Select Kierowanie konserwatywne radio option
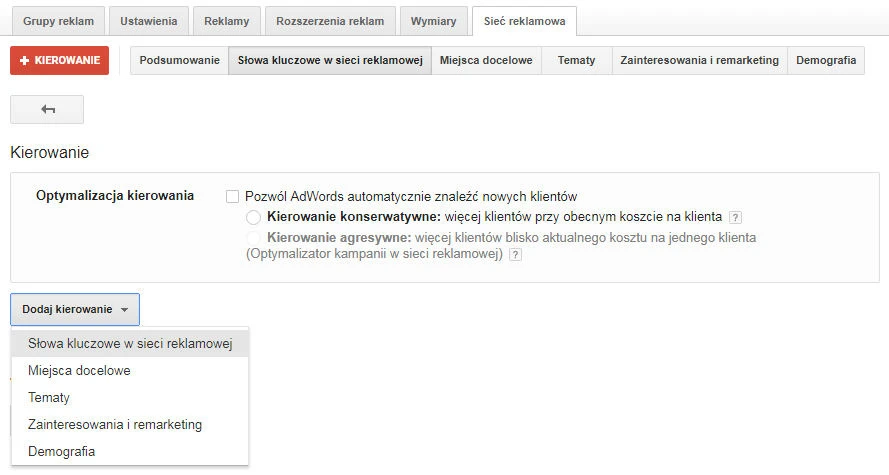Viewport: 889px width, 475px height. [253, 217]
